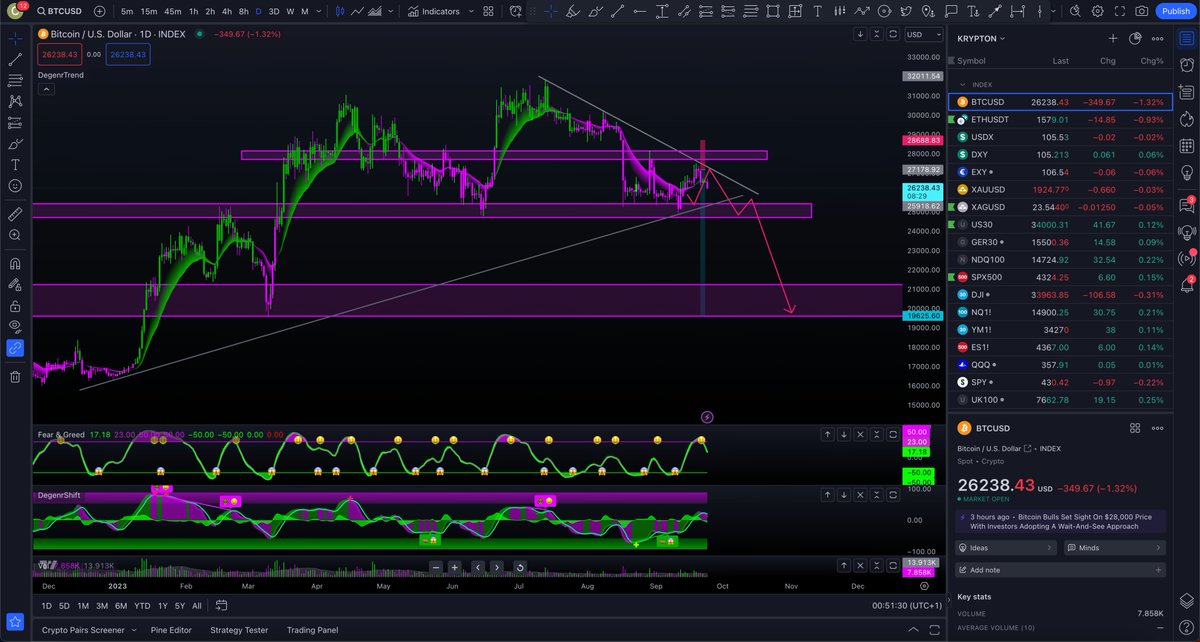
Task: Take a chart snapshot with the camera icon
Action: (x=1141, y=11)
